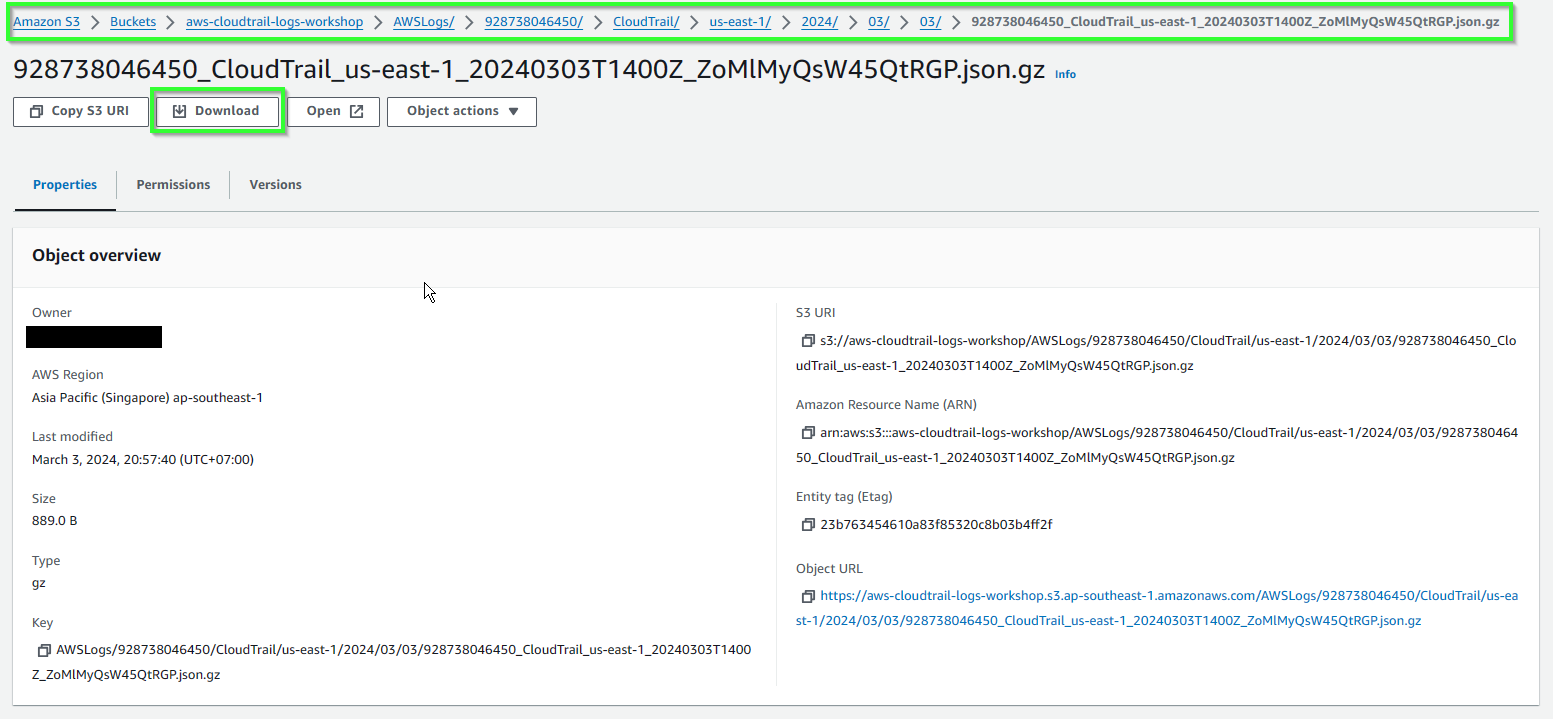Copy the Amazon Resource Name icon

point(808,433)
